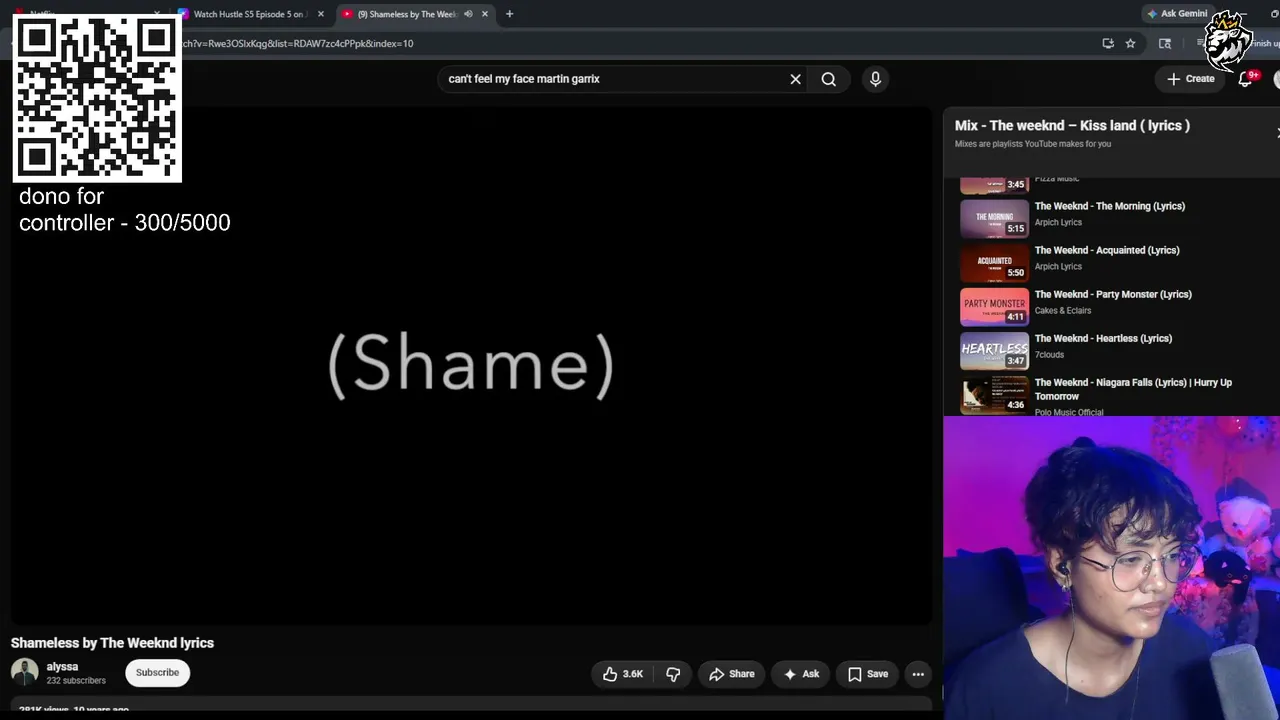
Task: Click the '232 subscribers' text
Action: coord(76,681)
